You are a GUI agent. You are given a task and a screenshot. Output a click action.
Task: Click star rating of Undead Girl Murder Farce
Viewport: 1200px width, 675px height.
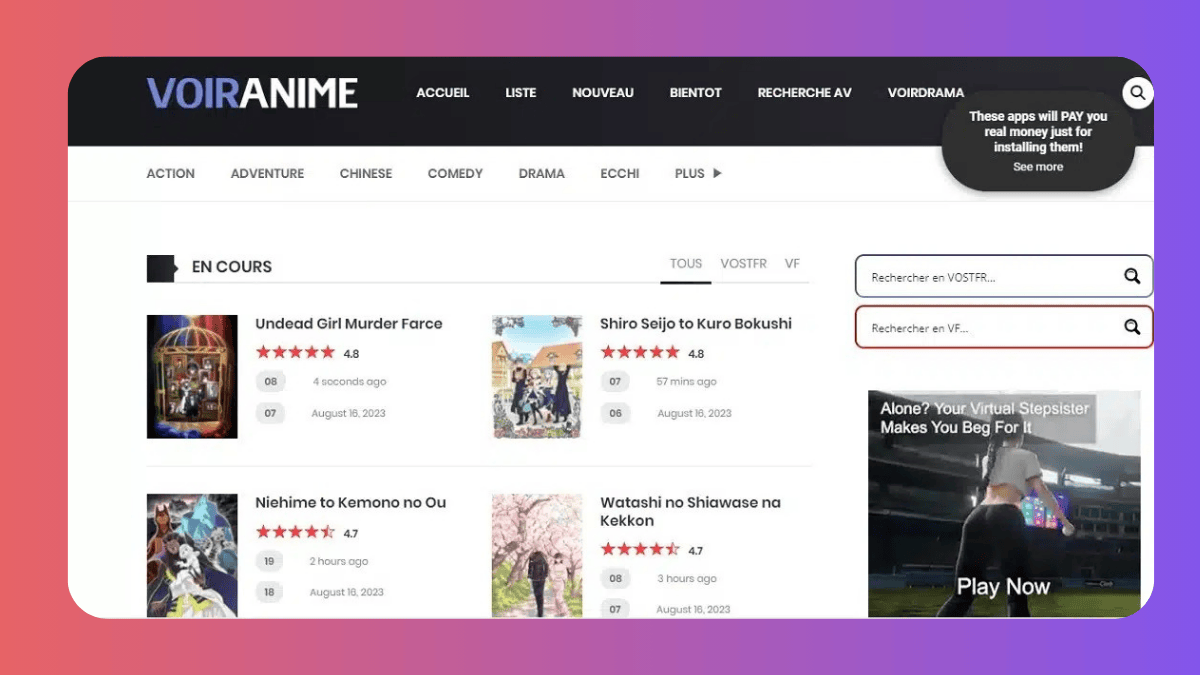coord(295,352)
